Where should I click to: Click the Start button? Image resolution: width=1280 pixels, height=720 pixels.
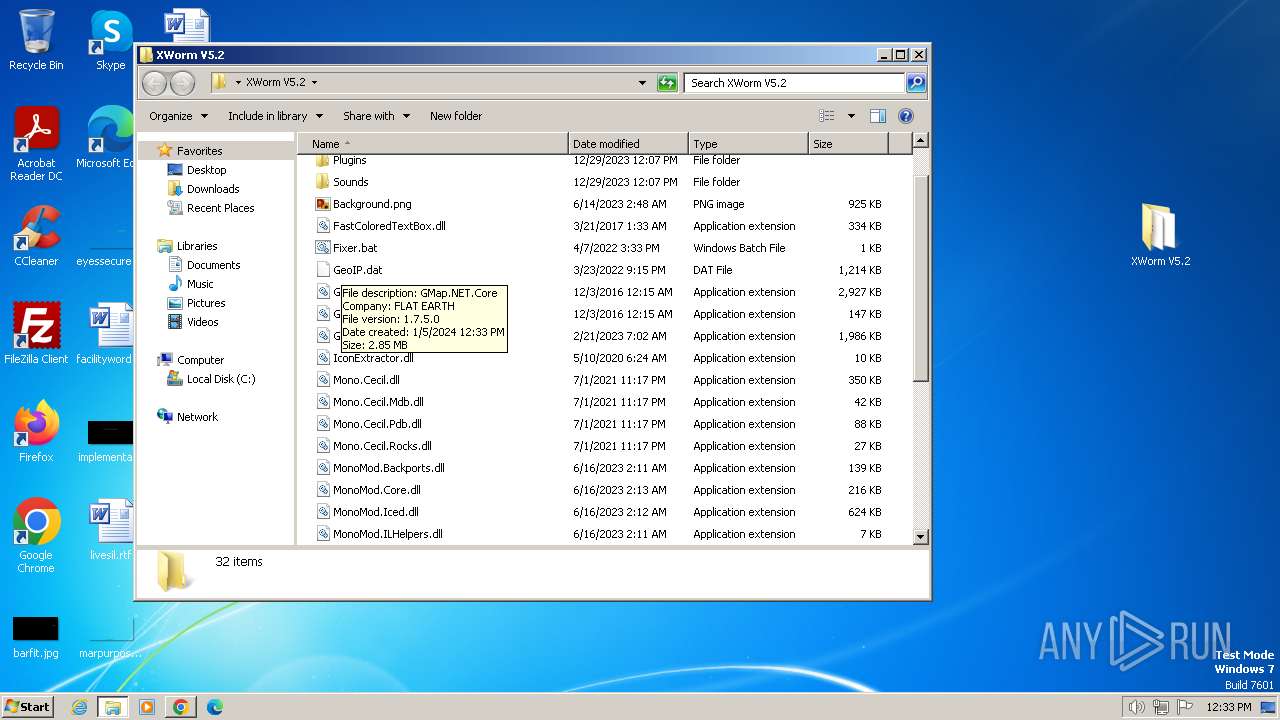tap(27, 707)
